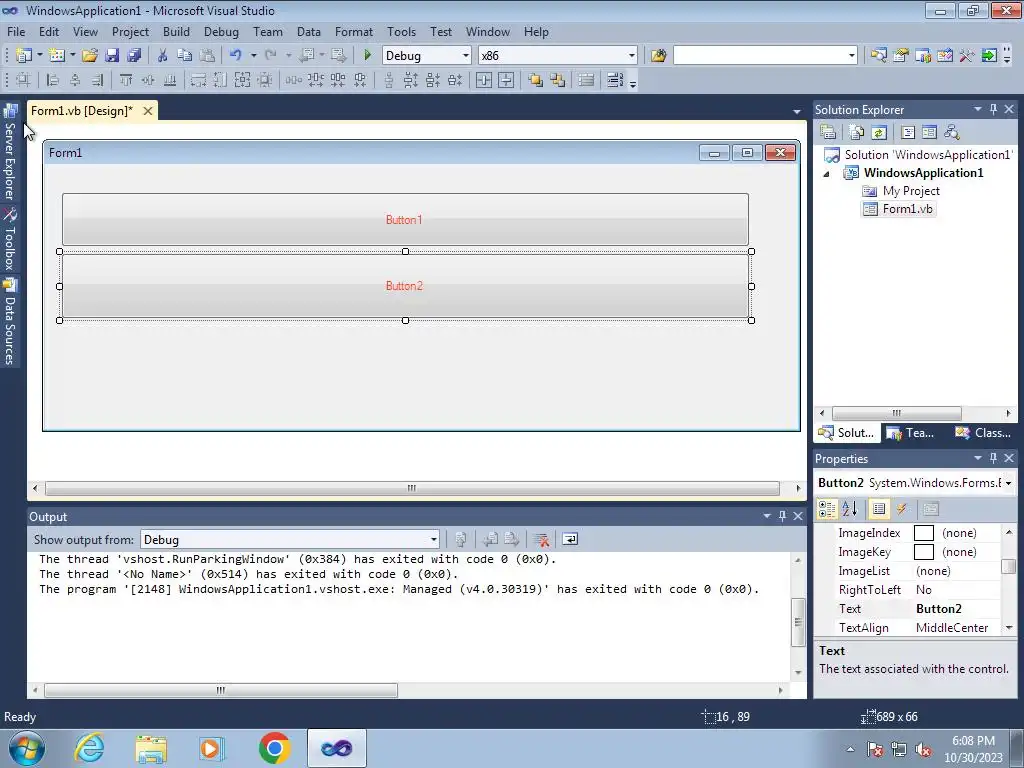Click the Align Lefts layout icon
The height and width of the screenshot is (768, 1024).
pyautogui.click(x=53, y=80)
